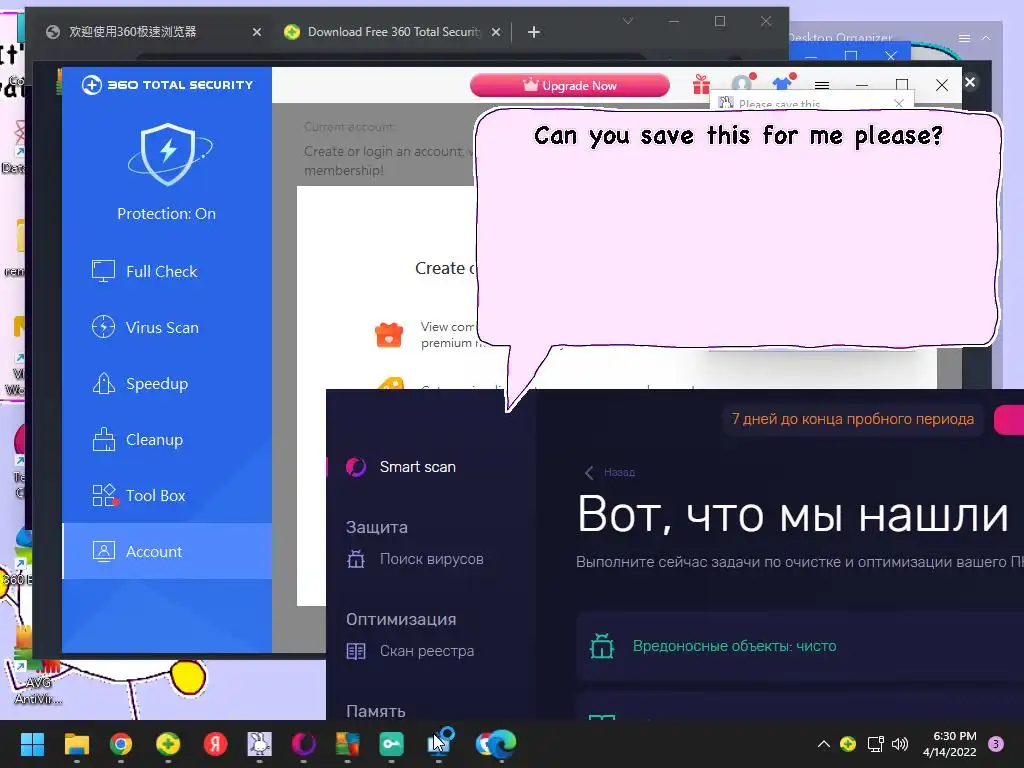Open the bunny app from the taskbar
Viewport: 1024px width, 768px height.
(x=259, y=744)
